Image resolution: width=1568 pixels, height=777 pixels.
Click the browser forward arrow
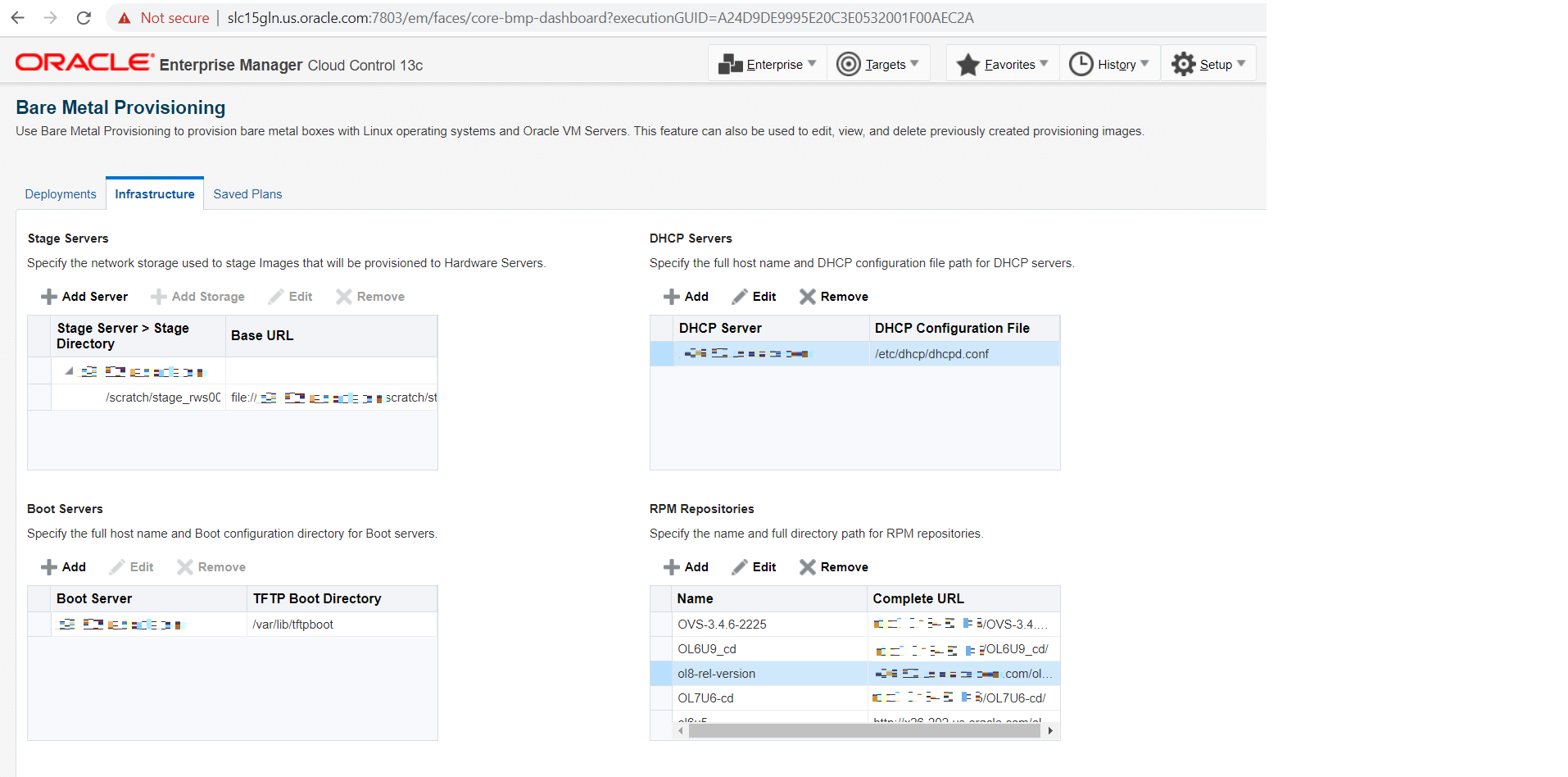pos(50,17)
